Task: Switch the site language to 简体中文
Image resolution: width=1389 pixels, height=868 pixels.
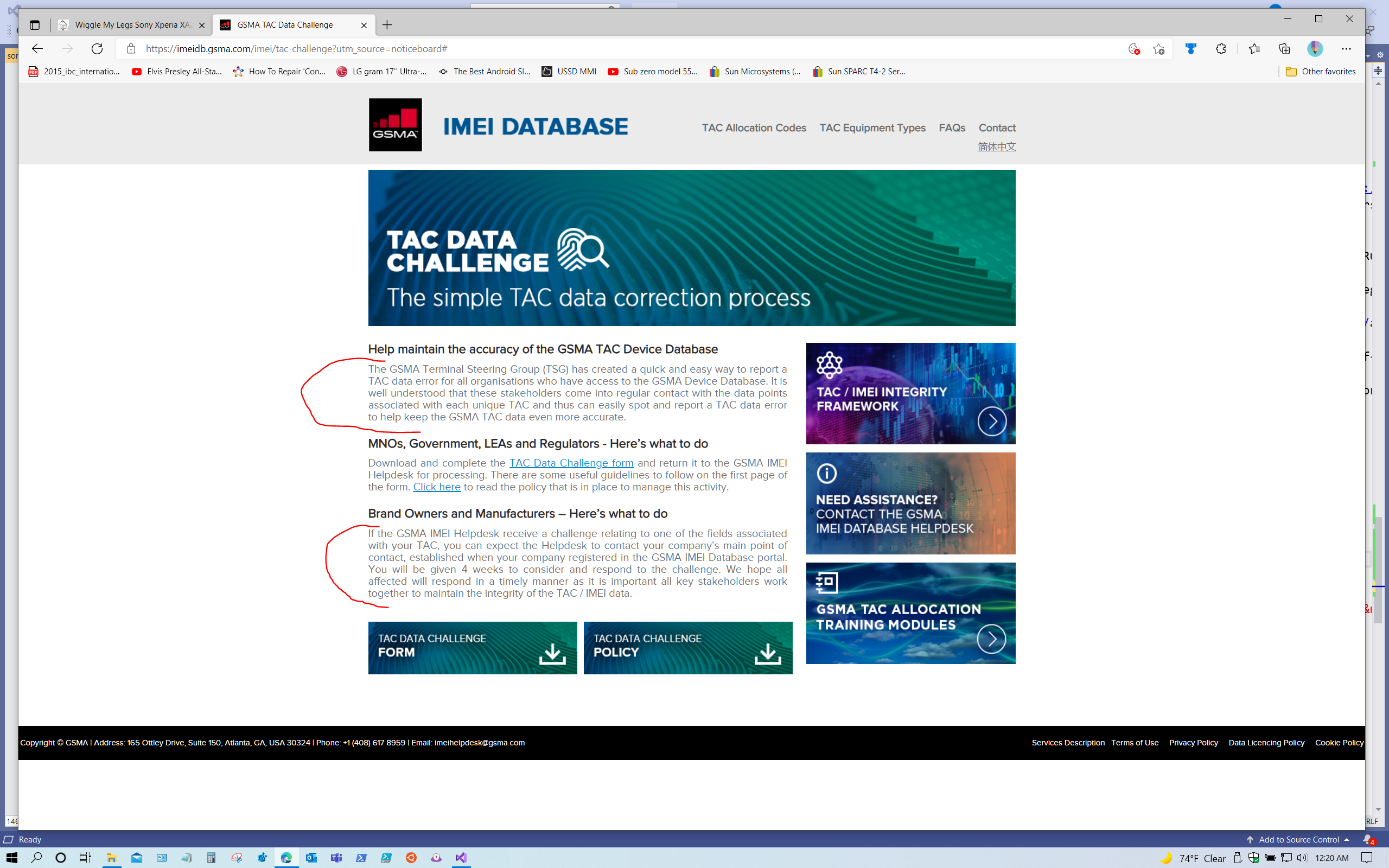Action: coord(996,147)
